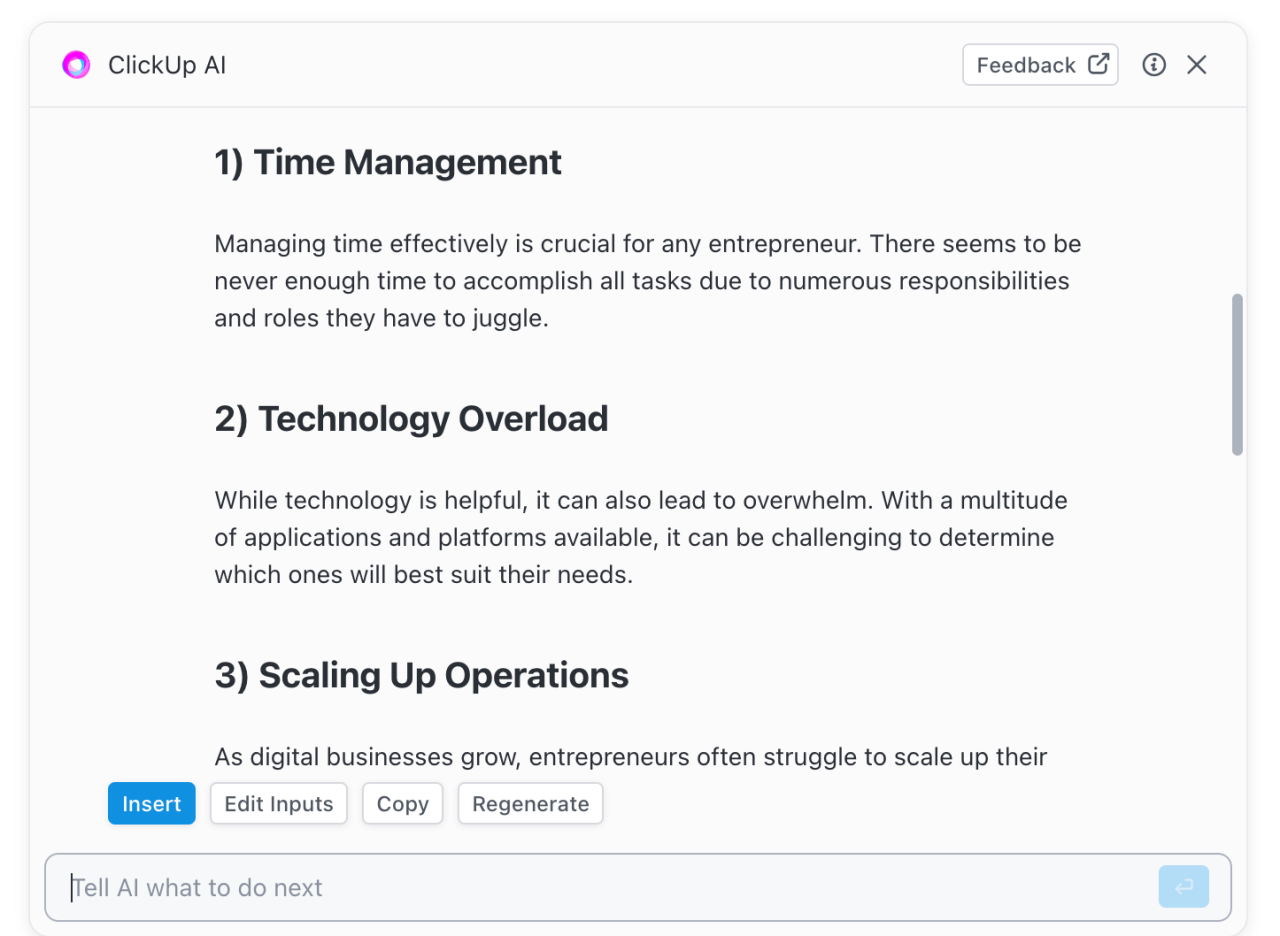The width and height of the screenshot is (1280, 936).
Task: Click the ClickUp AI logo icon
Action: pyautogui.click(x=76, y=65)
